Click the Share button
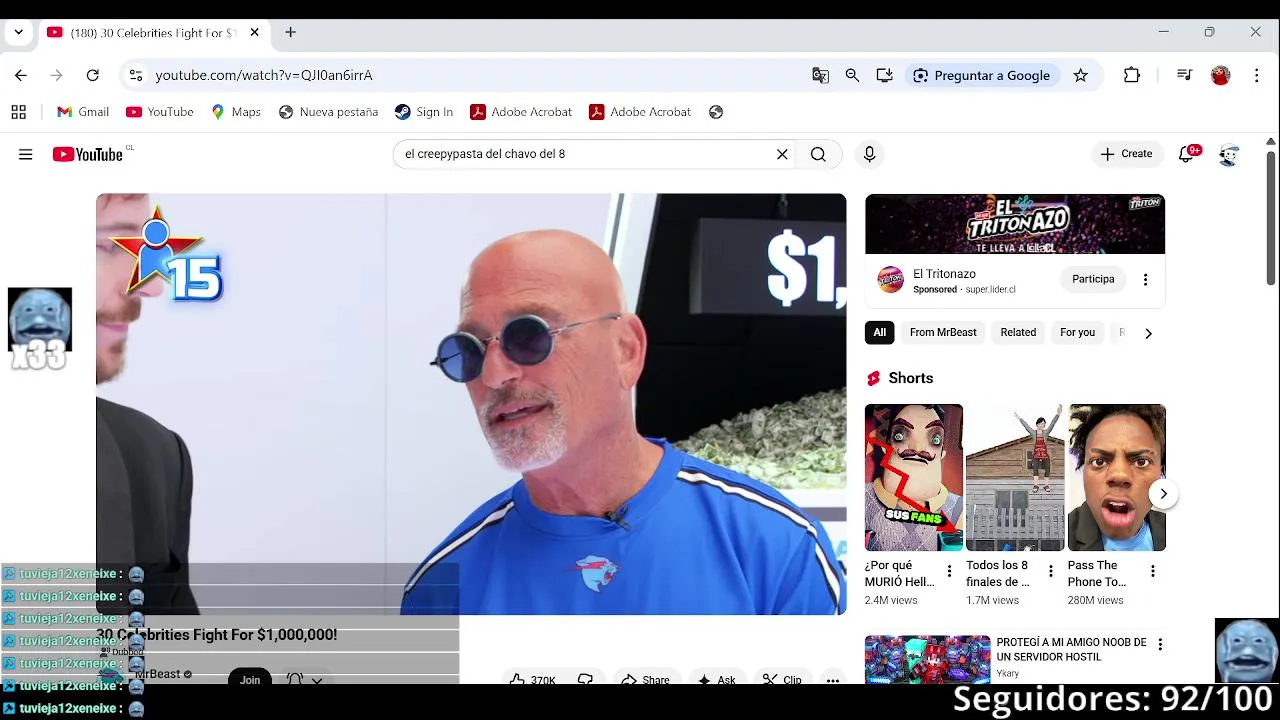The height and width of the screenshot is (720, 1280). (x=645, y=680)
